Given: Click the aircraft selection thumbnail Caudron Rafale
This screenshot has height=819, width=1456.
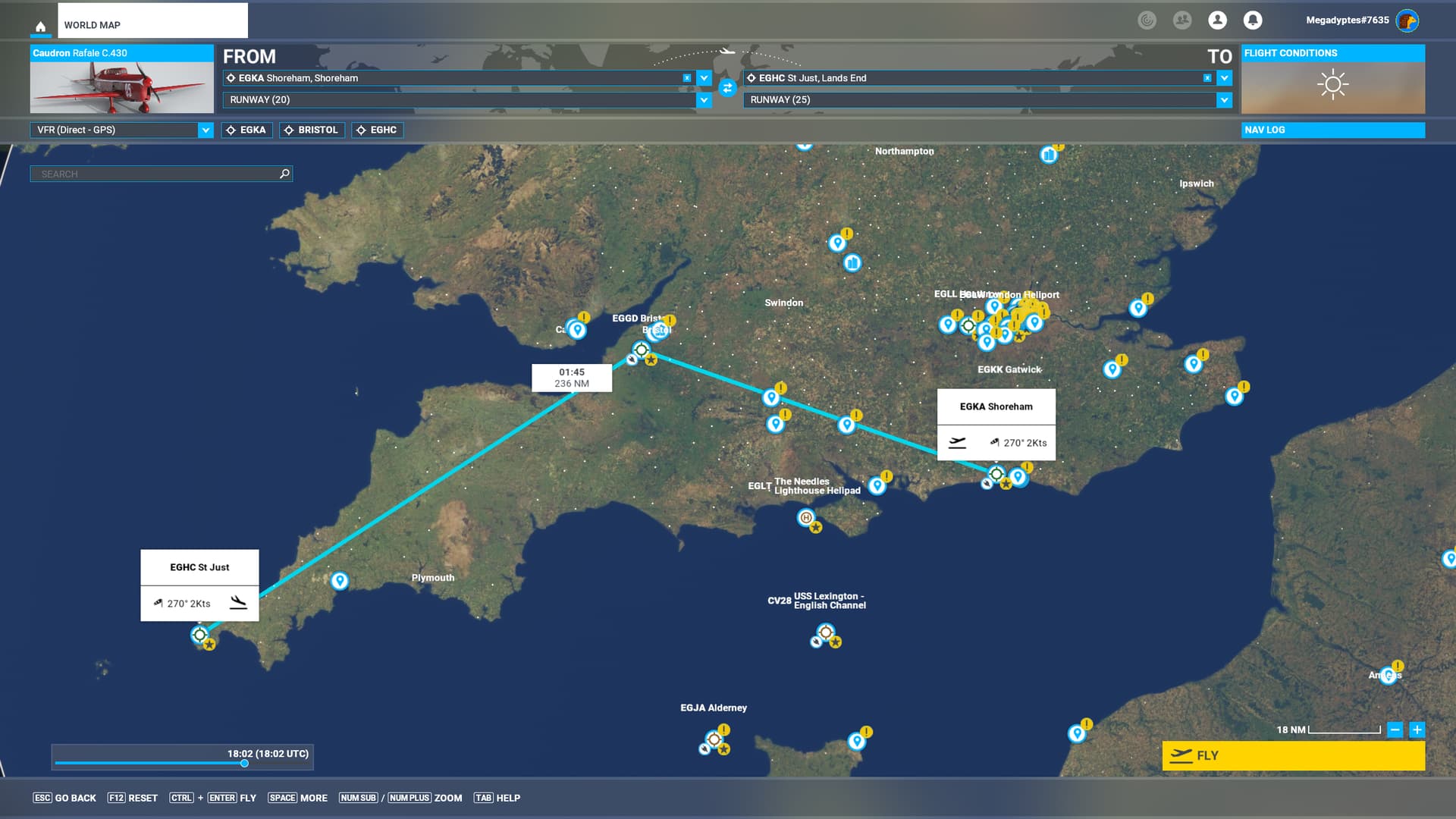Looking at the screenshot, I should click(x=121, y=86).
